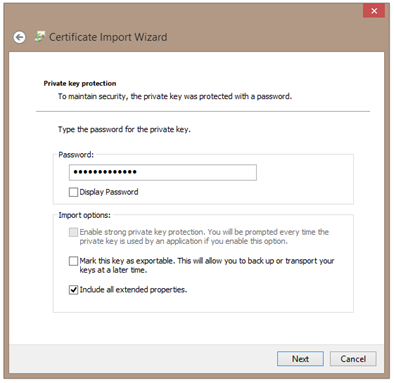Tick the Display Password checkbox
The height and width of the screenshot is (383, 394).
(73, 192)
